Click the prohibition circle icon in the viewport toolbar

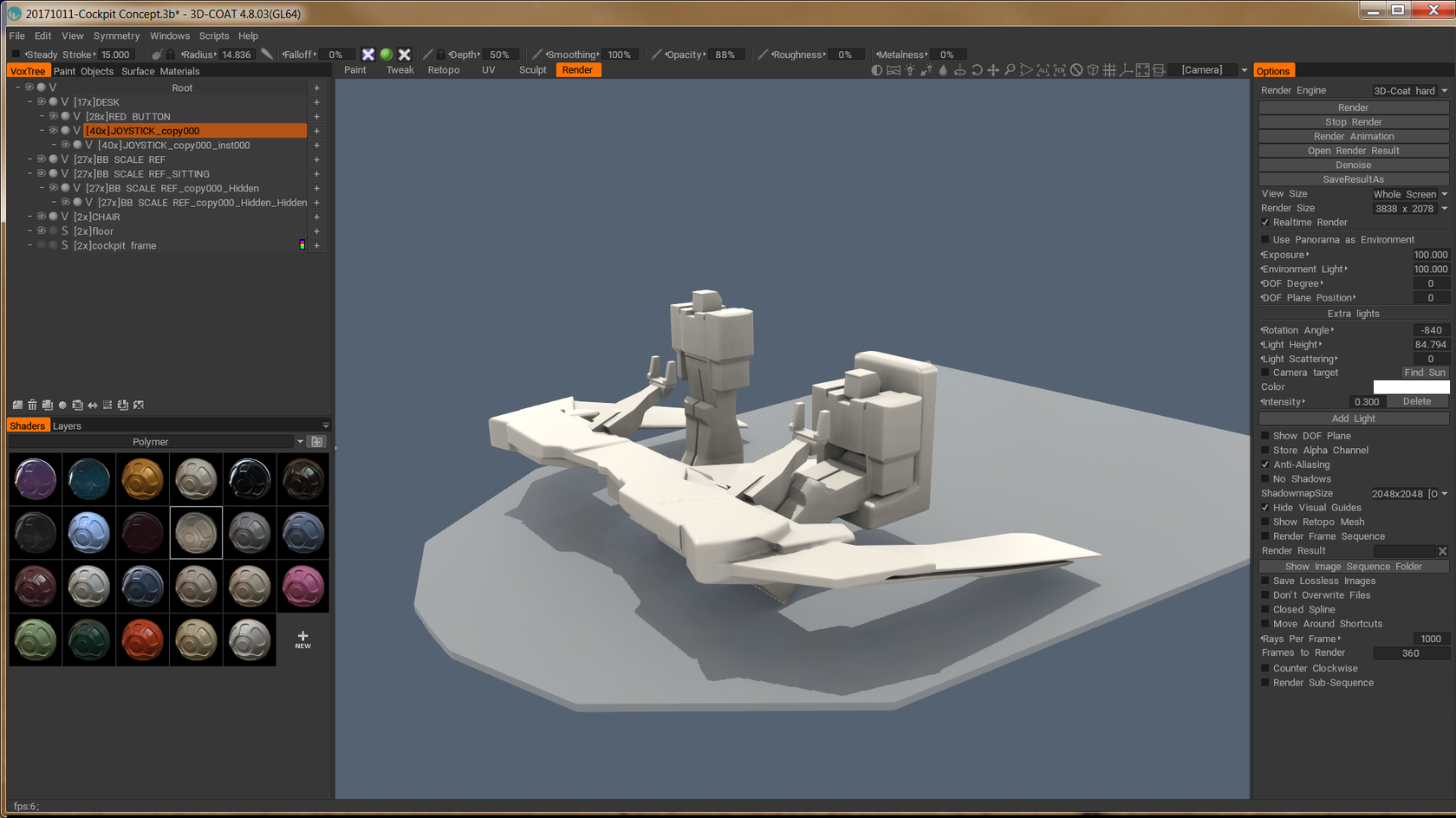[x=1076, y=70]
